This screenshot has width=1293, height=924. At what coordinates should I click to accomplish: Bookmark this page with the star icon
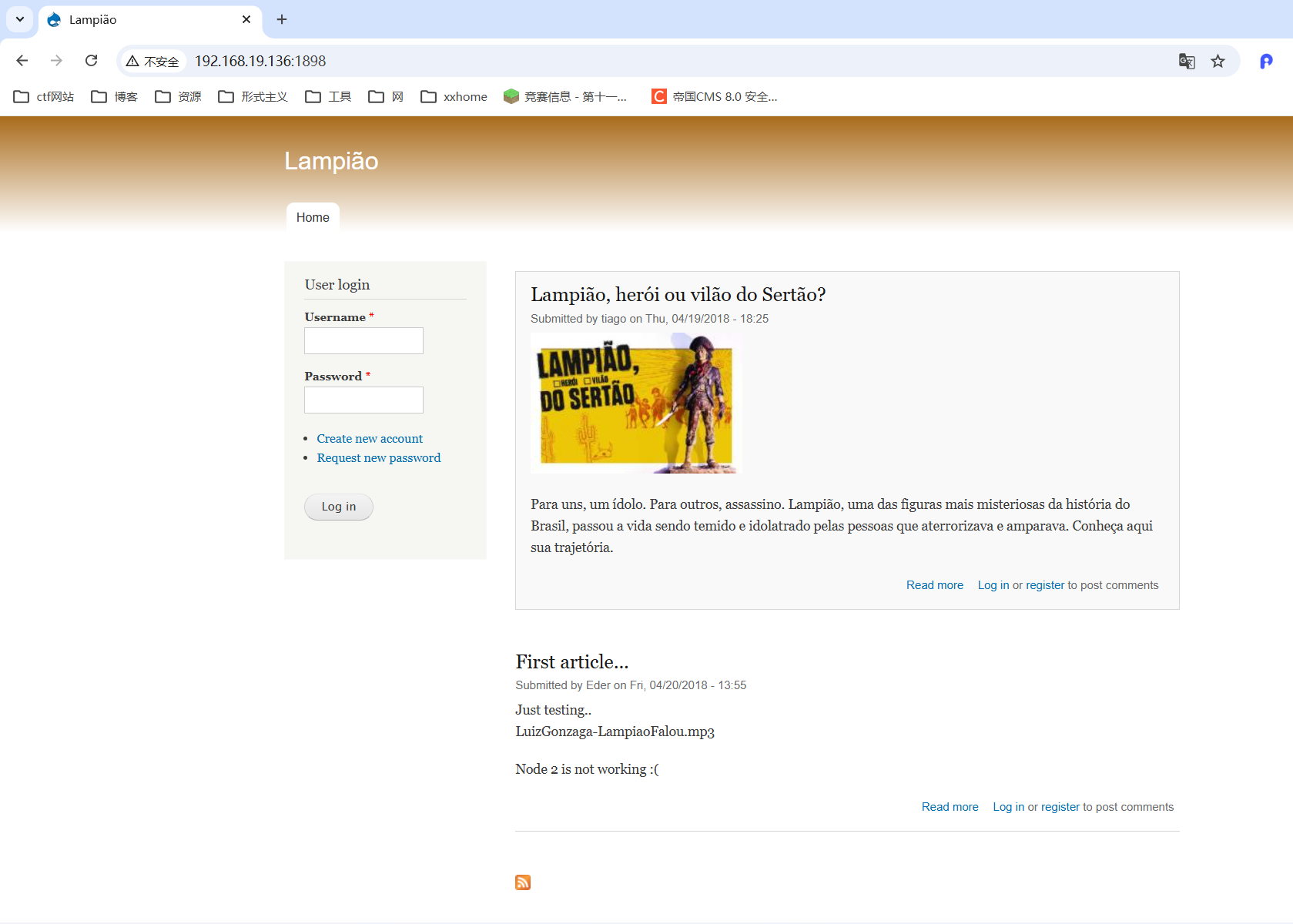pos(1218,61)
